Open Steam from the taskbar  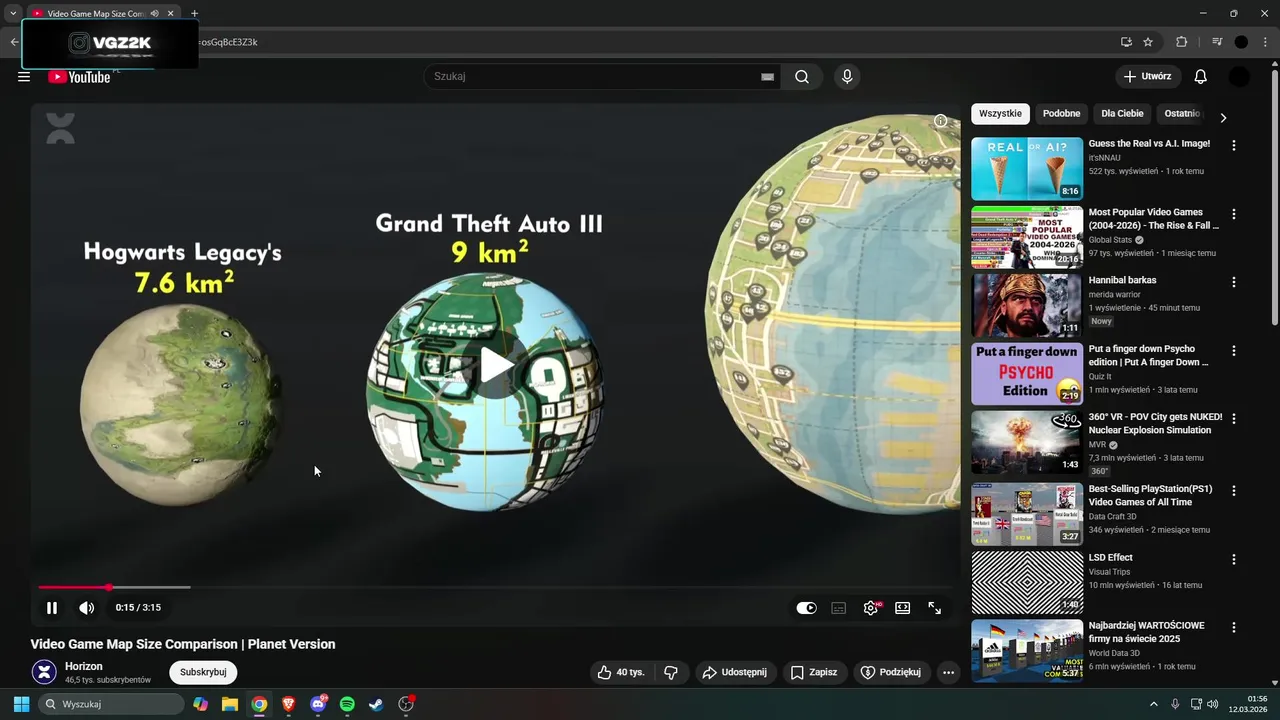click(376, 704)
